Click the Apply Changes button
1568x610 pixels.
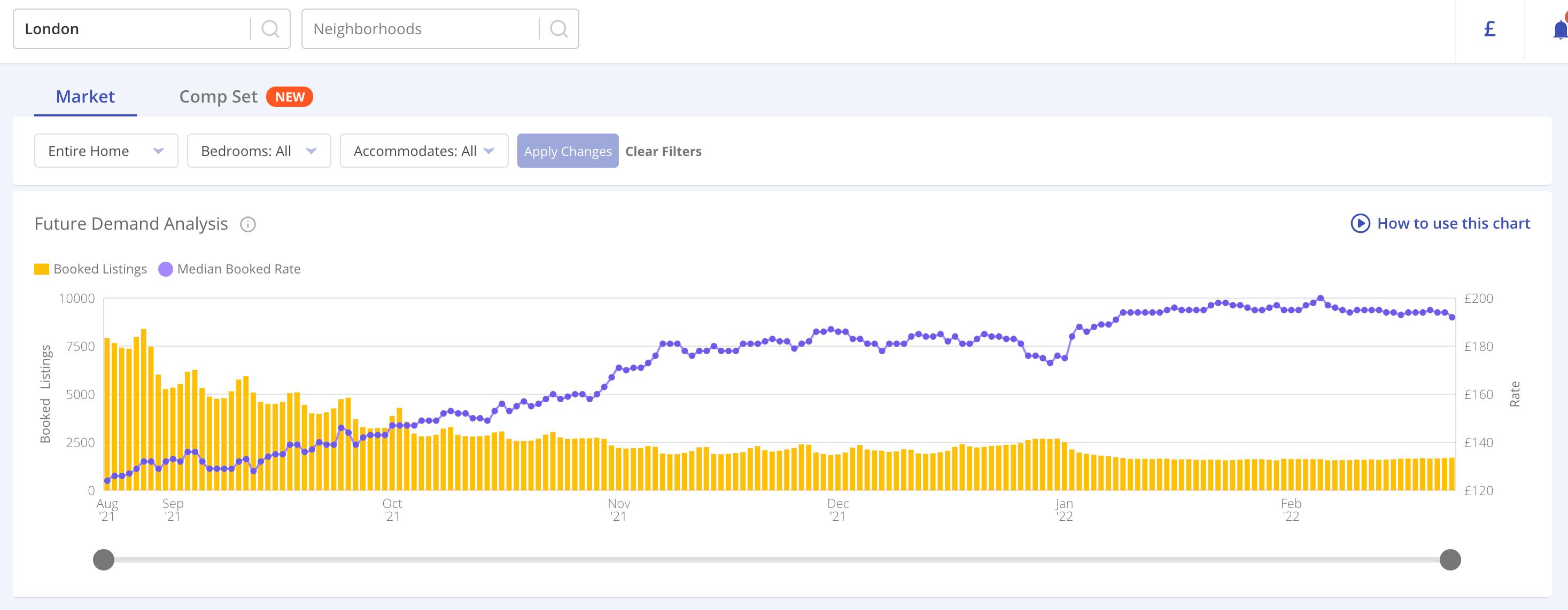(x=568, y=150)
